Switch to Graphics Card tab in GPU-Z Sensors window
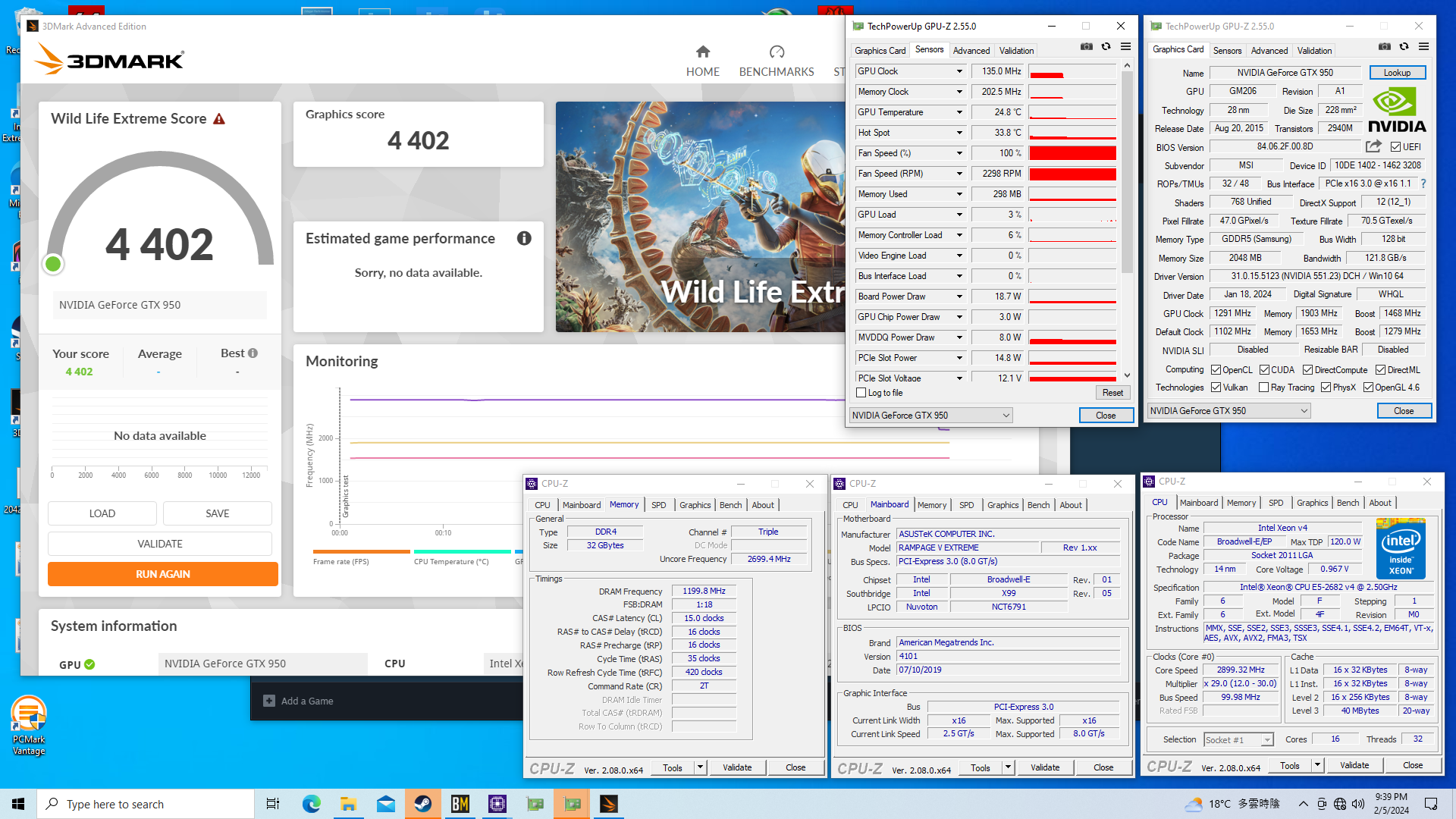Viewport: 1456px width, 819px height. click(880, 51)
